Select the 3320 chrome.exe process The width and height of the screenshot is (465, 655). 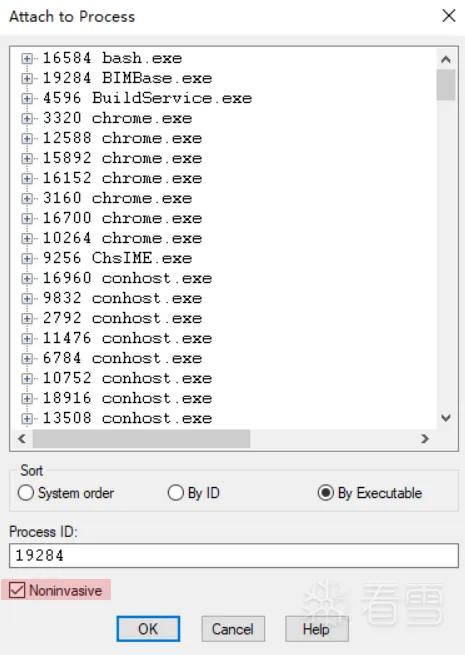click(117, 118)
